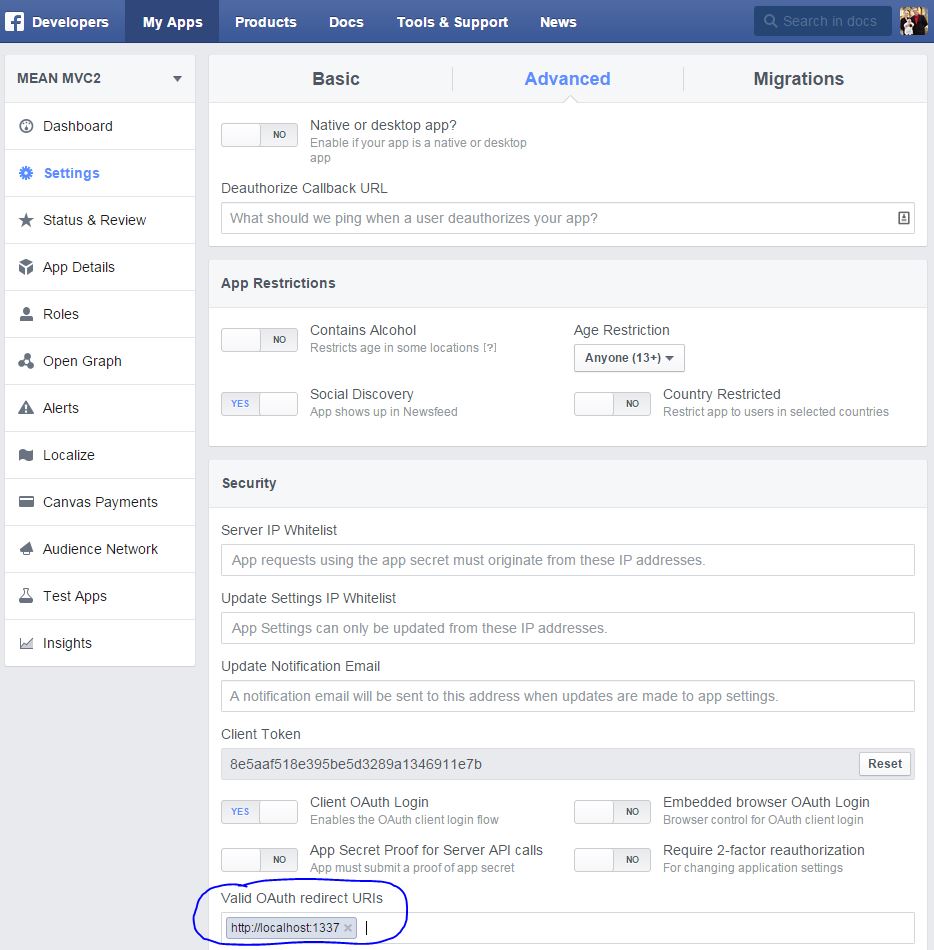Focus the Server IP Whitelist field
934x950 pixels.
(x=568, y=560)
